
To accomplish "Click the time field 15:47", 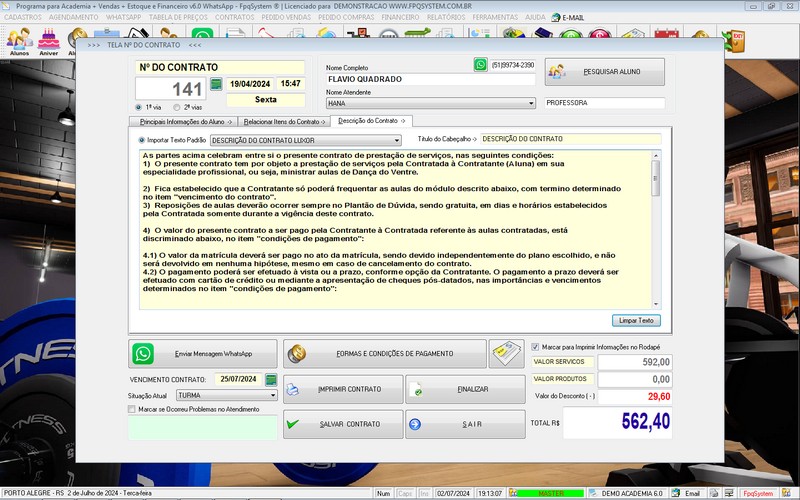I will point(290,84).
